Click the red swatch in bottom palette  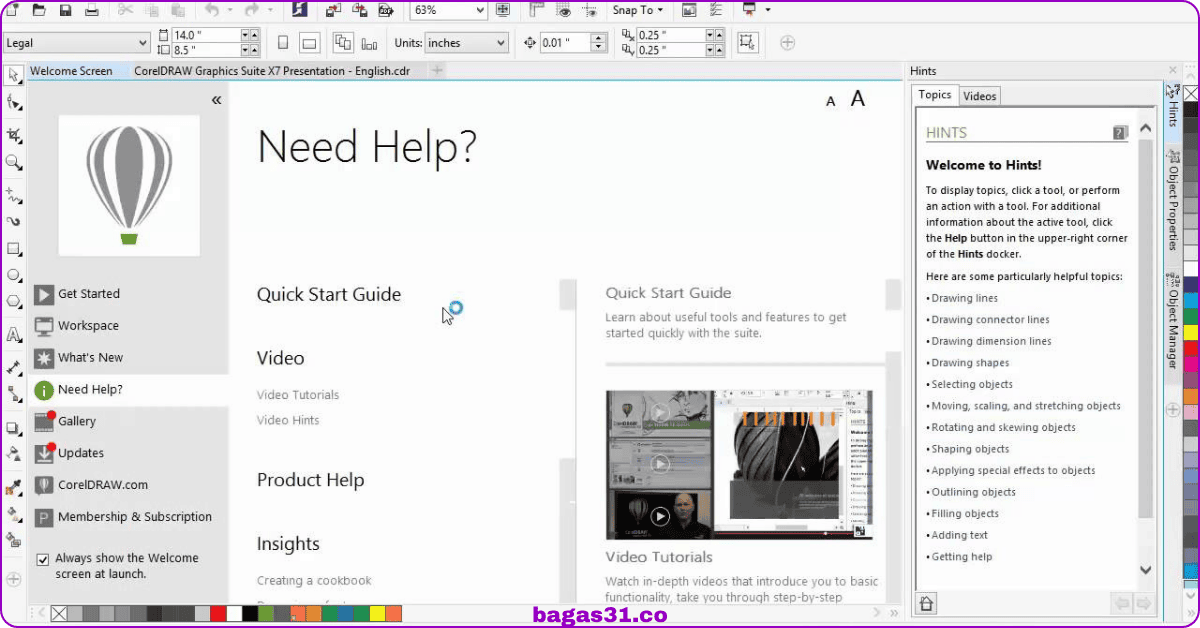(218, 613)
